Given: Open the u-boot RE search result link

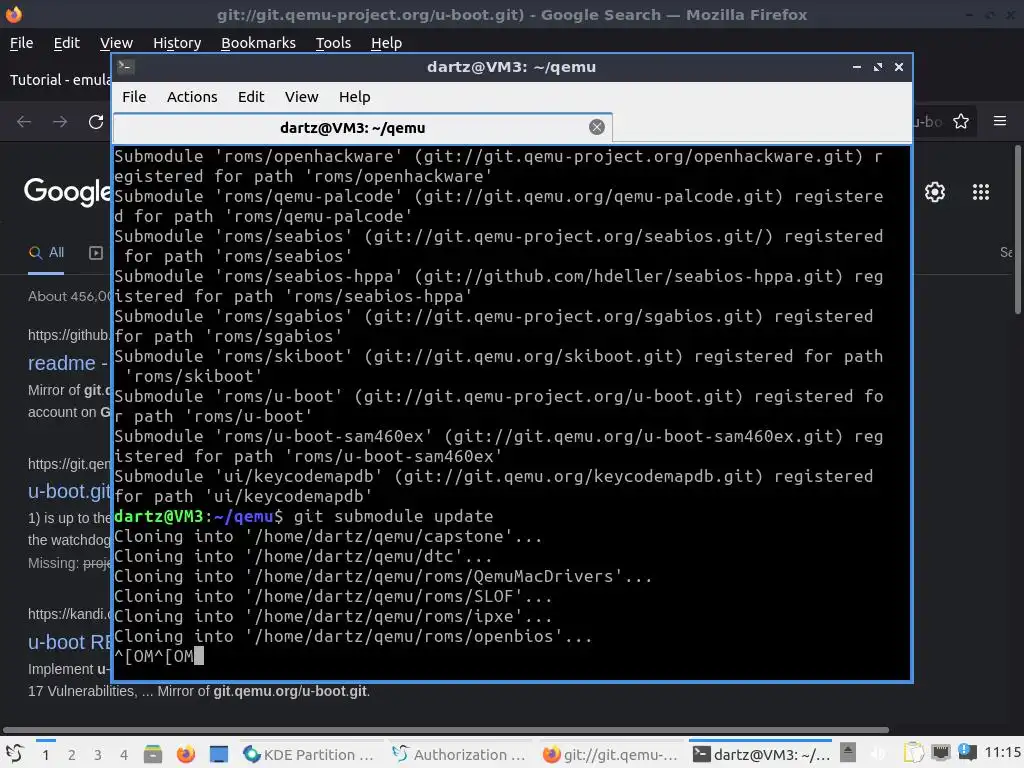Looking at the screenshot, I should pyautogui.click(x=69, y=642).
